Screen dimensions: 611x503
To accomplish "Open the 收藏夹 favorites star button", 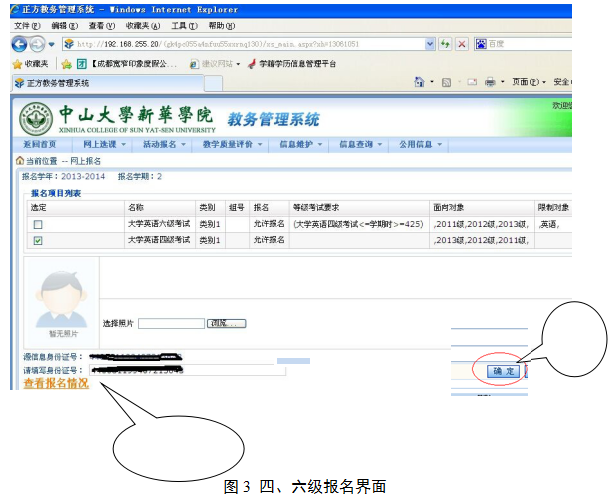I will click(29, 64).
